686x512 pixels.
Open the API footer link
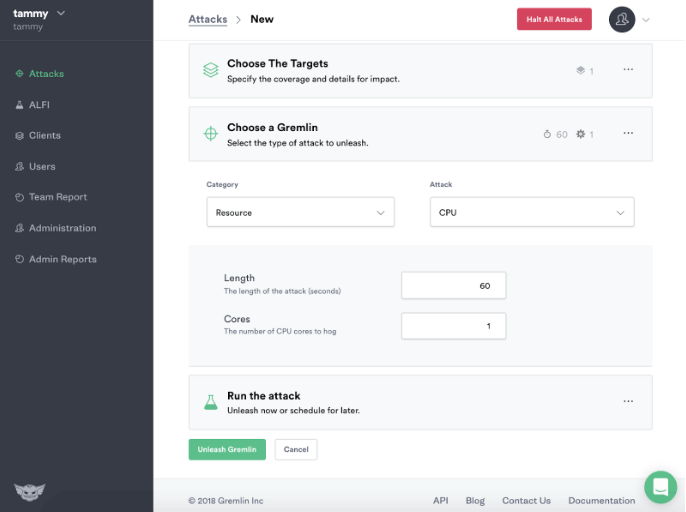[x=441, y=501]
